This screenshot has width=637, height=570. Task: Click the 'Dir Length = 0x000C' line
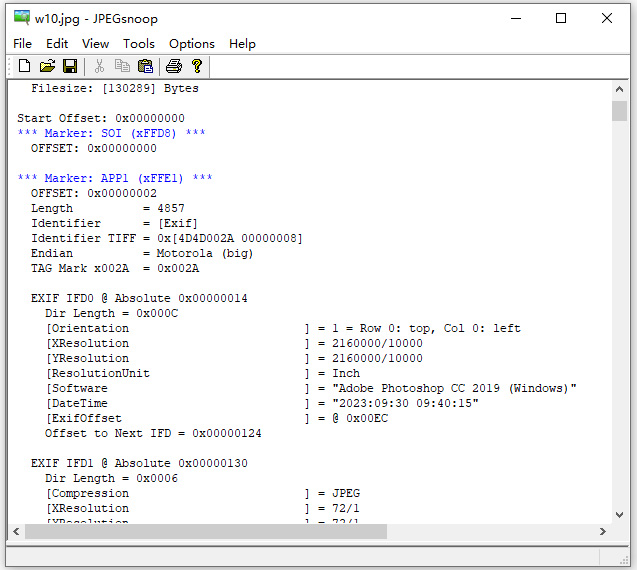(112, 313)
